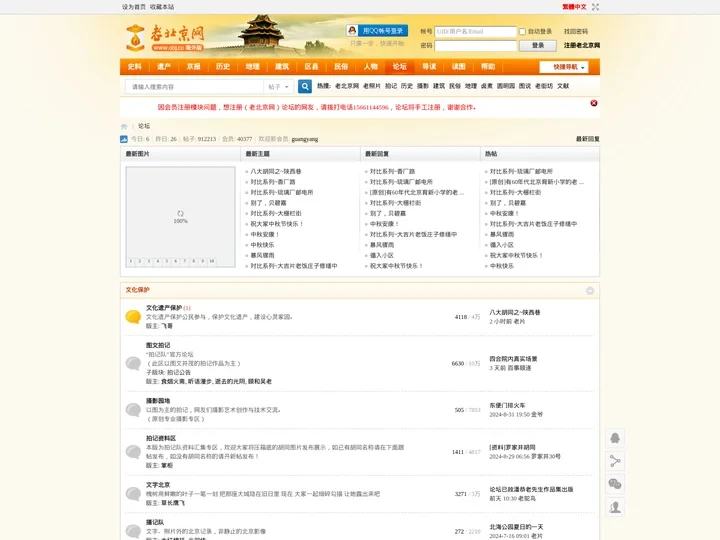Click the gray bubble icon for 拍记资料区
Viewport: 720px width, 540px height.
click(x=133, y=452)
